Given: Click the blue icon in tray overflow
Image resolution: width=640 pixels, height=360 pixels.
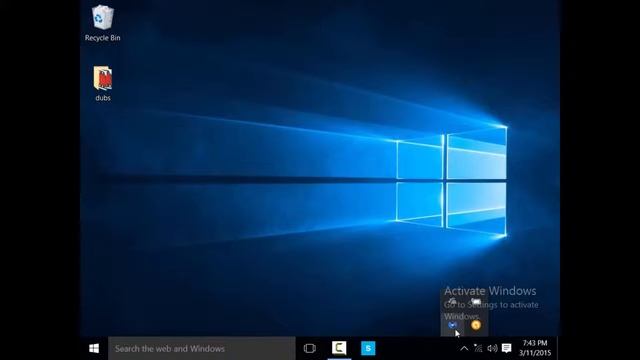Looking at the screenshot, I should 452,325.
